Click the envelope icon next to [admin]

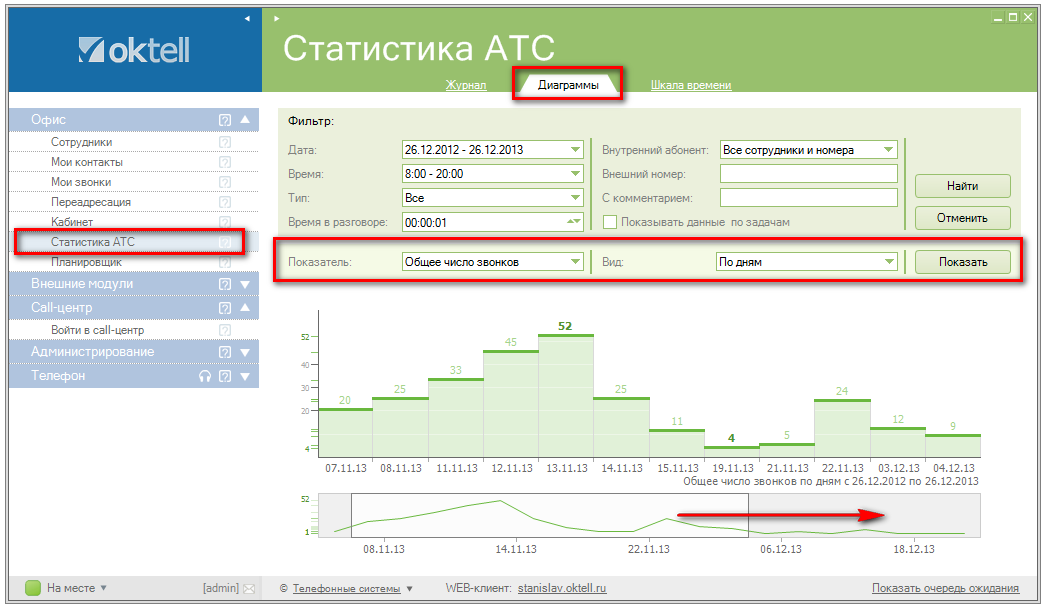[249, 589]
